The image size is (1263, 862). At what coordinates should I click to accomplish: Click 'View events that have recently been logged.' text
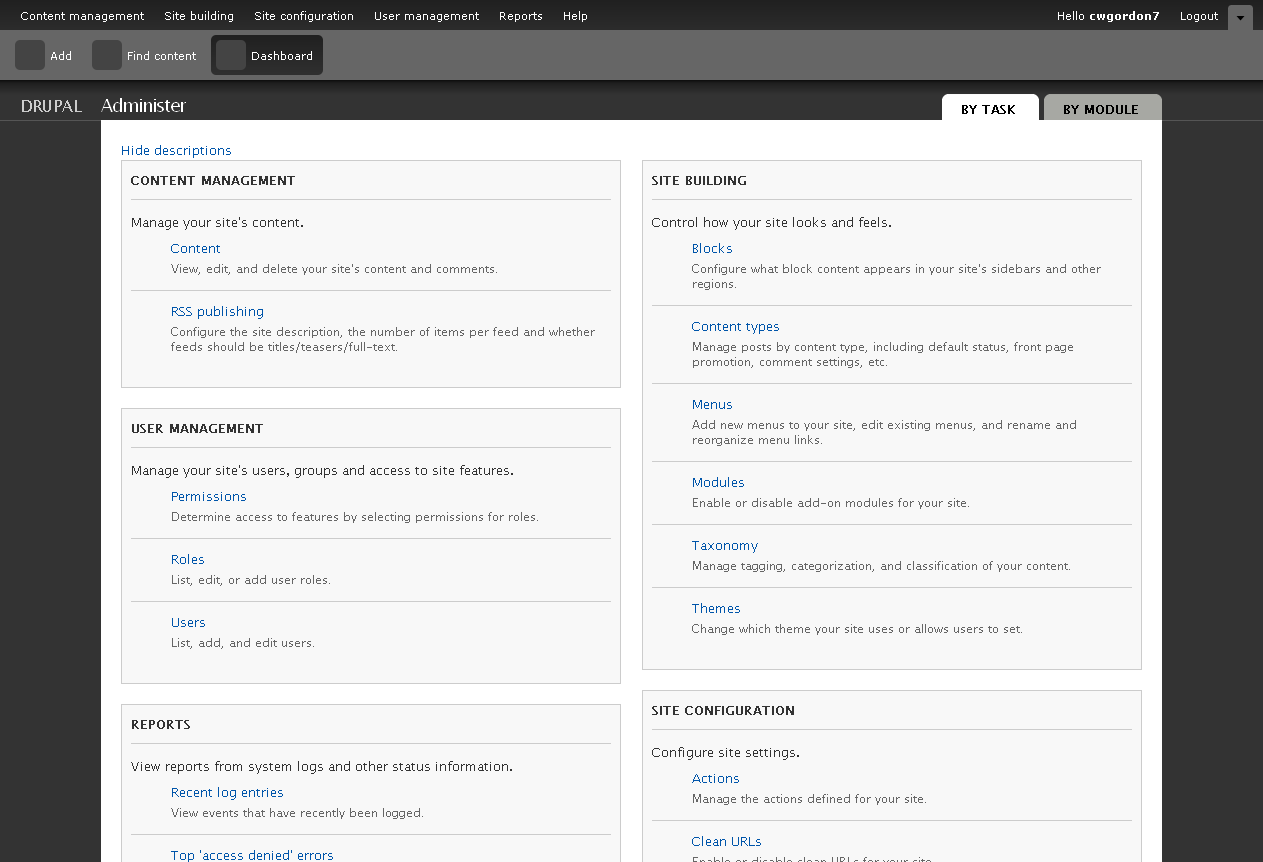tap(297, 813)
